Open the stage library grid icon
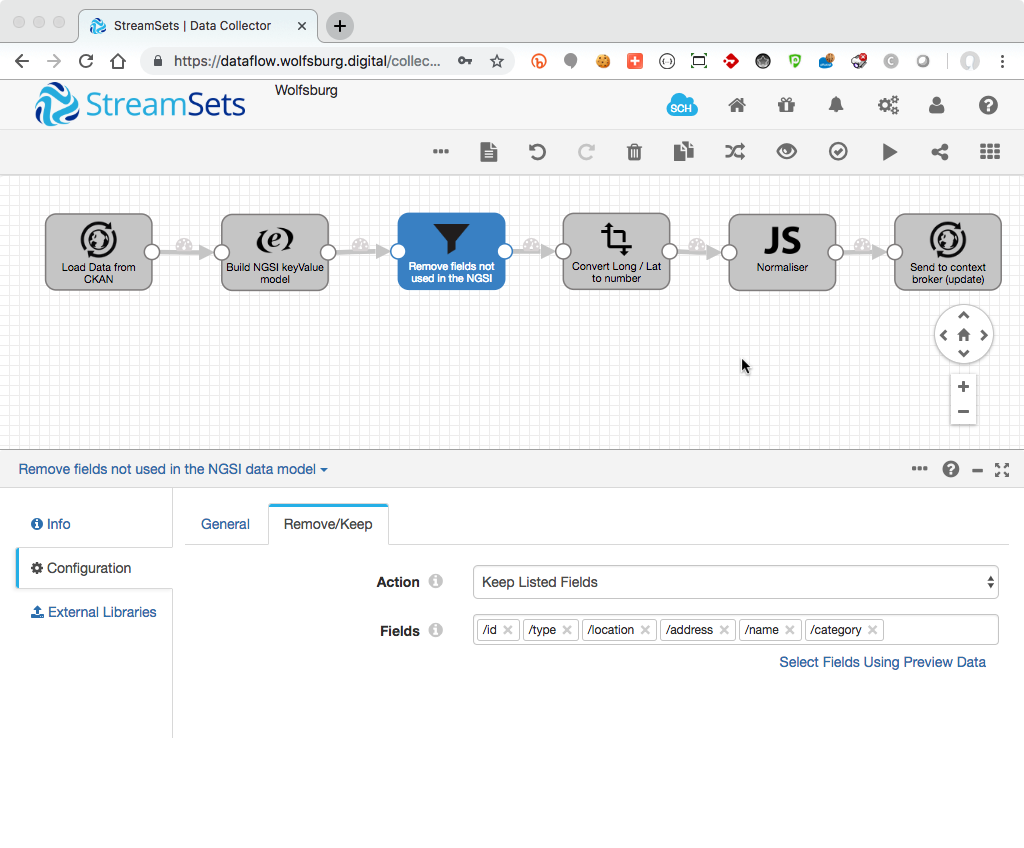Image resolution: width=1024 pixels, height=848 pixels. click(990, 152)
